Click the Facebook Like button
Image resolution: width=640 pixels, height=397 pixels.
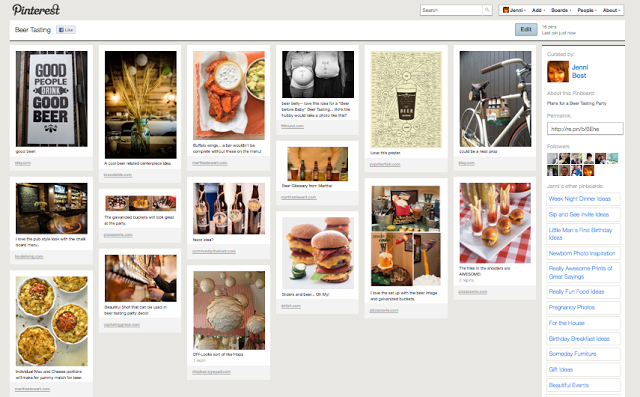click(66, 30)
